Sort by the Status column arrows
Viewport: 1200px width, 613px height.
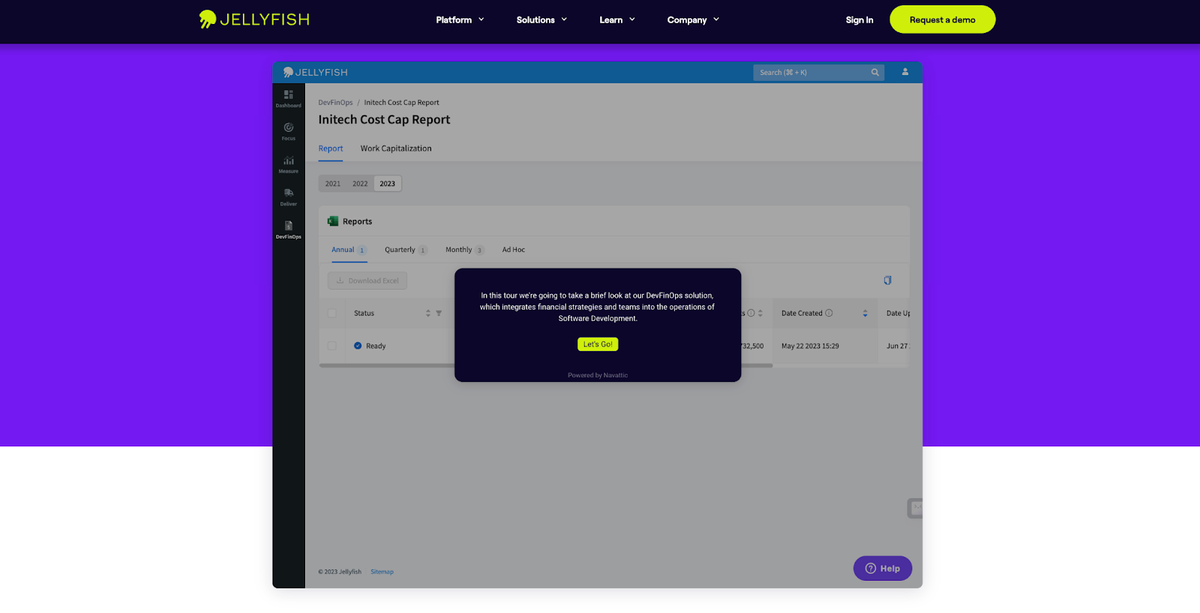(x=428, y=313)
